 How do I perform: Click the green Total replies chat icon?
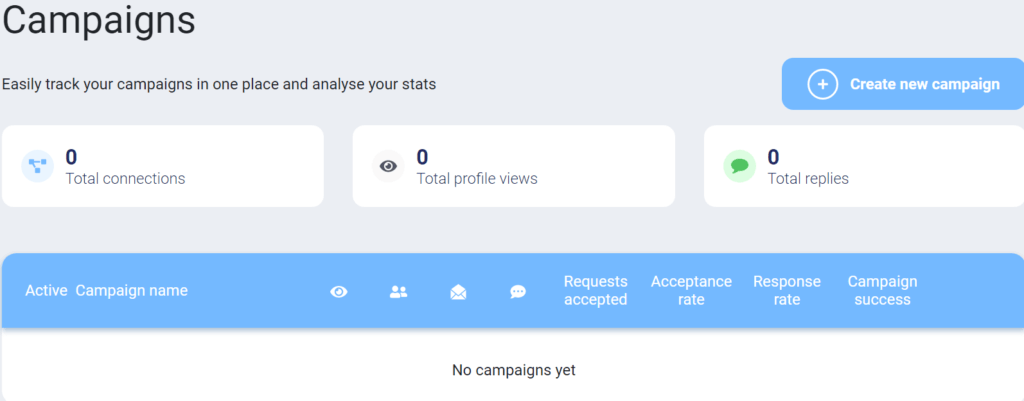(739, 166)
